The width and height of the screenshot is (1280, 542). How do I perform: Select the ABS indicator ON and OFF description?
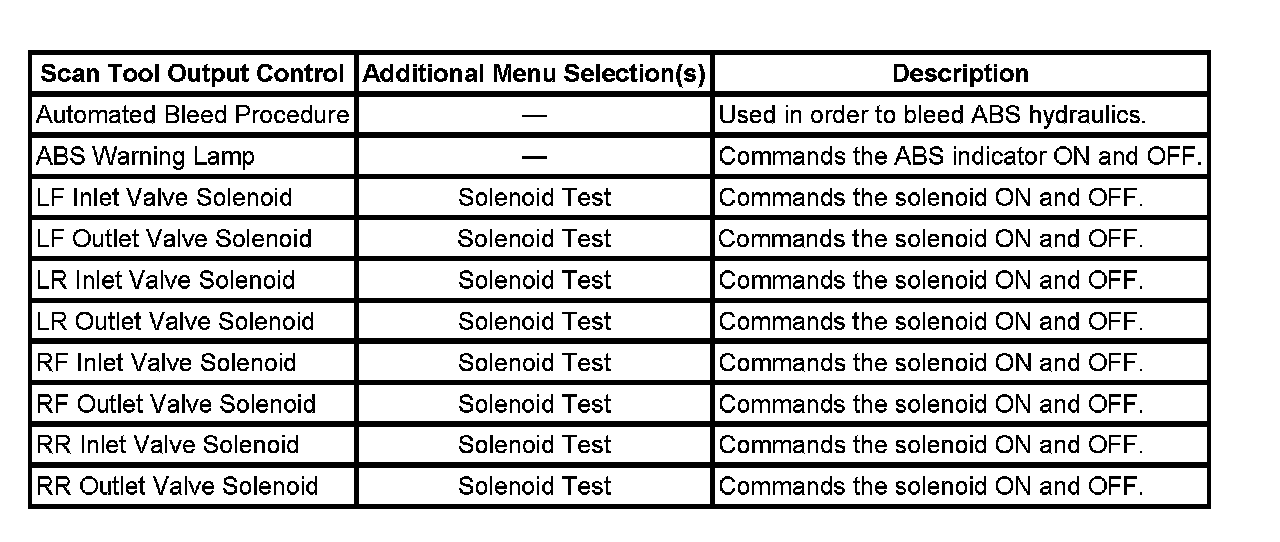click(960, 157)
